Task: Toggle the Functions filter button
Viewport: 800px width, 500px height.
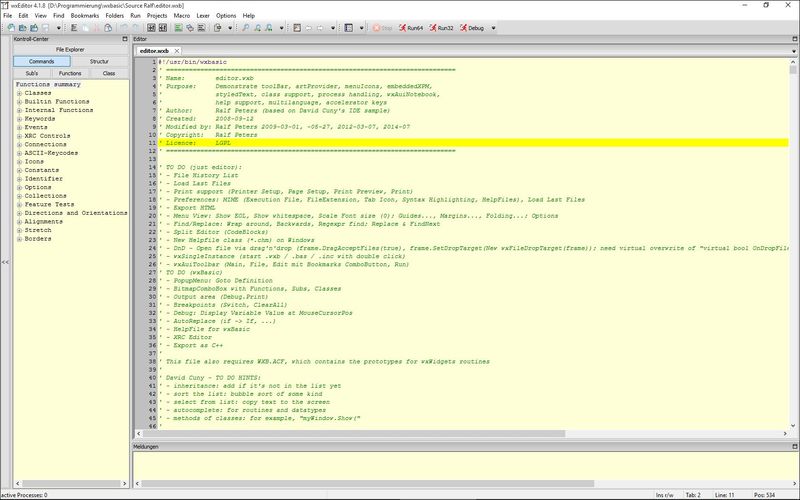Action: (x=70, y=73)
